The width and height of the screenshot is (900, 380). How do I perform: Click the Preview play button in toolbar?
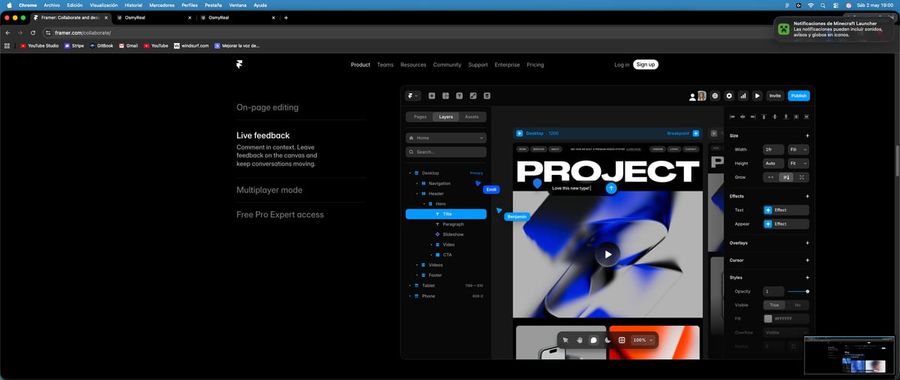pyautogui.click(x=757, y=96)
